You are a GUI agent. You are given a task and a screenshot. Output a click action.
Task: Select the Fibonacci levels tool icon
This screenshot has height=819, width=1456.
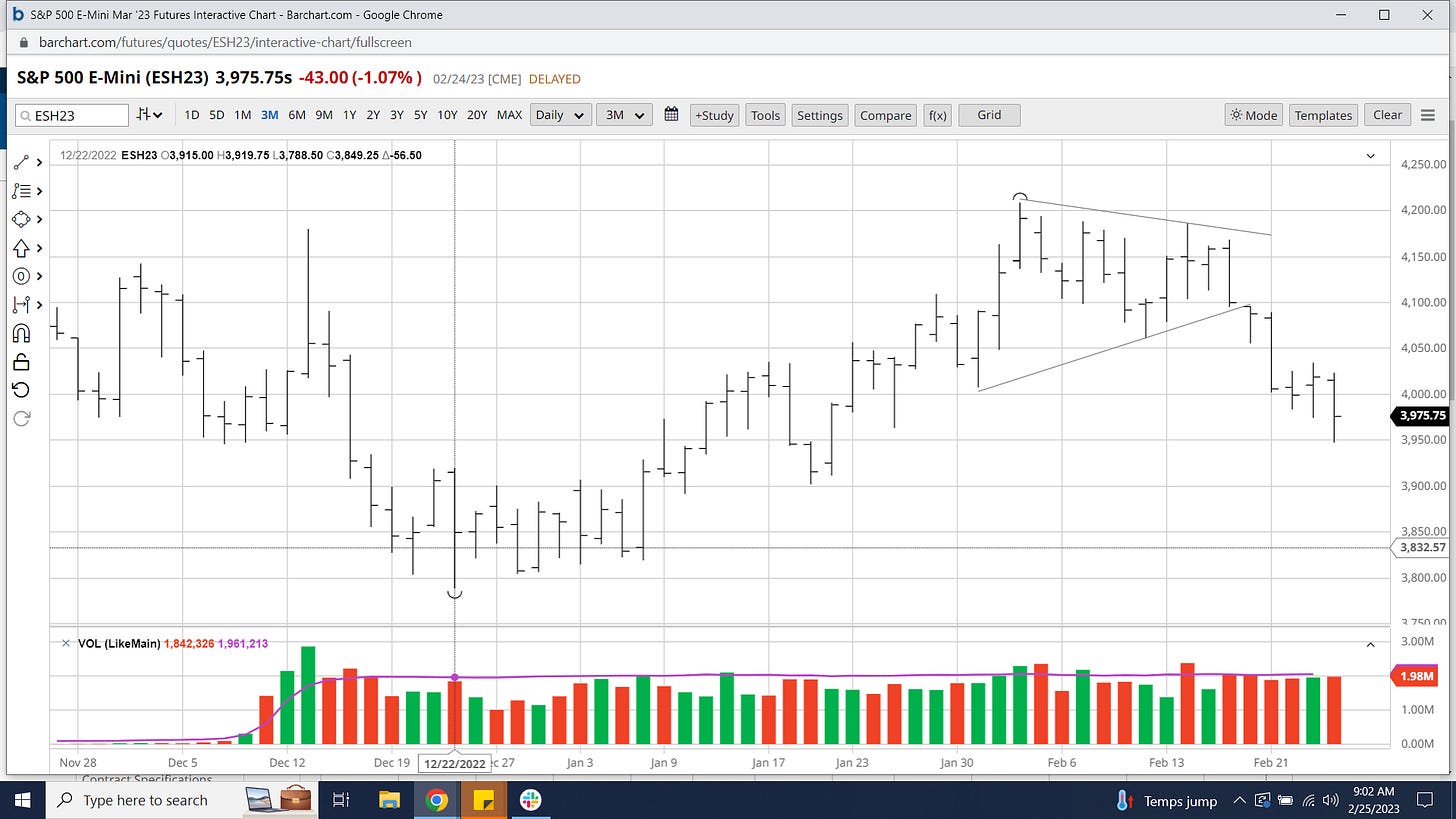click(x=21, y=191)
